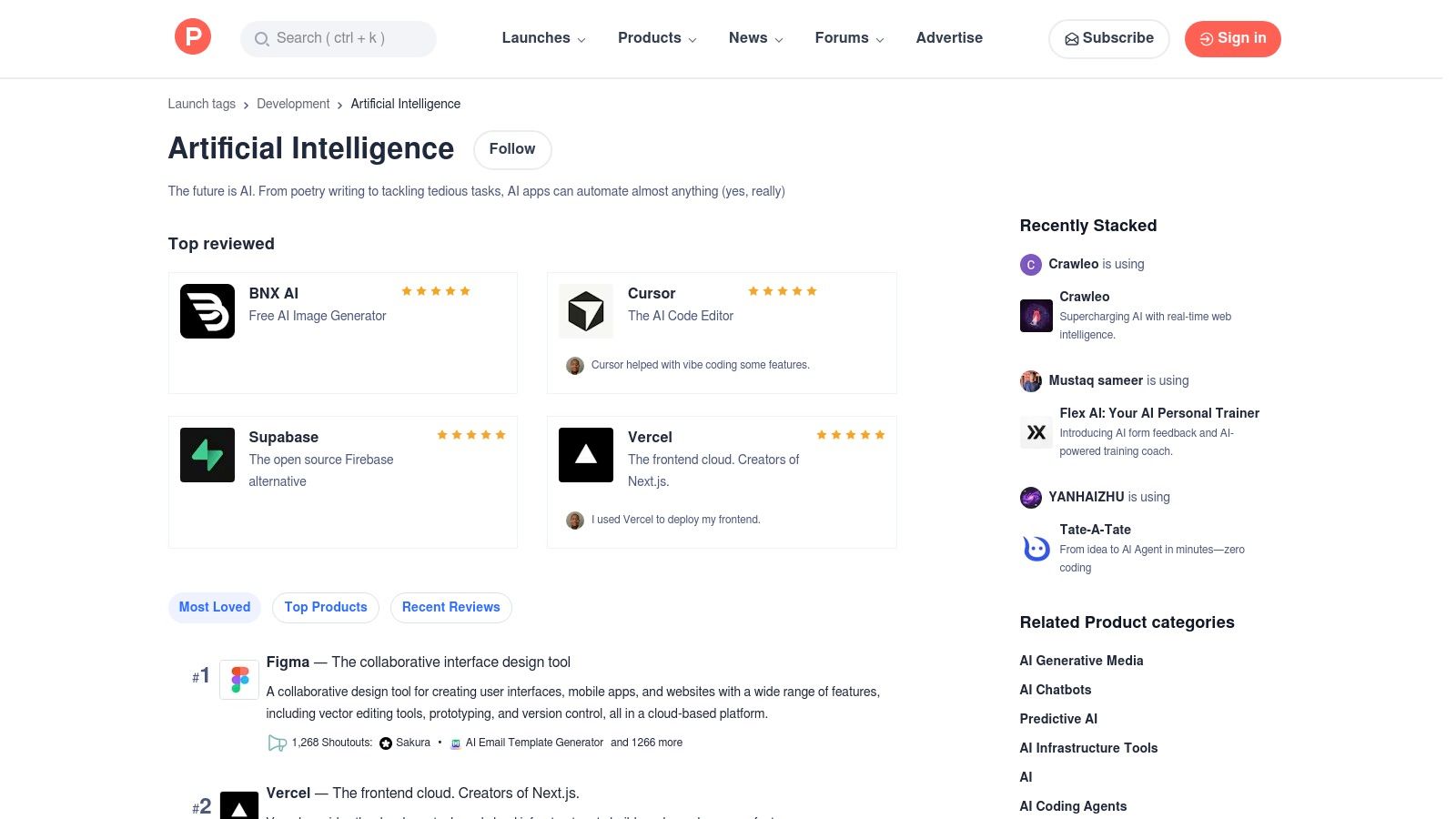Open the BNX AI product via its logo
Image resolution: width=1456 pixels, height=819 pixels.
pyautogui.click(x=207, y=310)
